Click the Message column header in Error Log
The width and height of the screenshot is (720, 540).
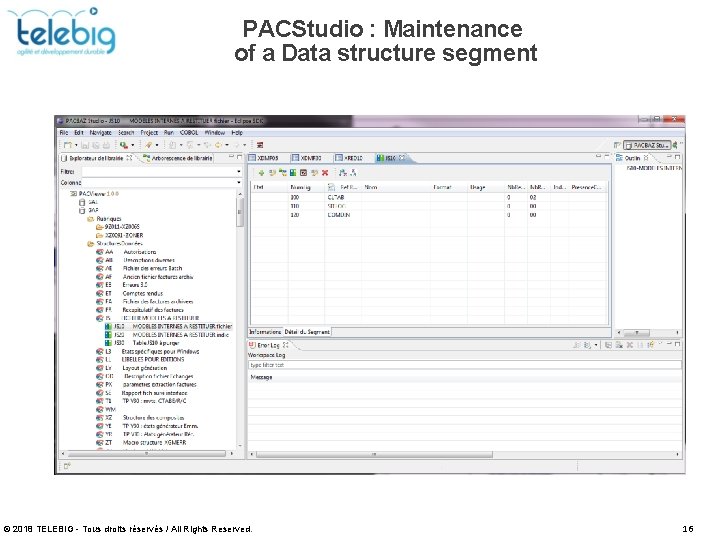click(261, 377)
